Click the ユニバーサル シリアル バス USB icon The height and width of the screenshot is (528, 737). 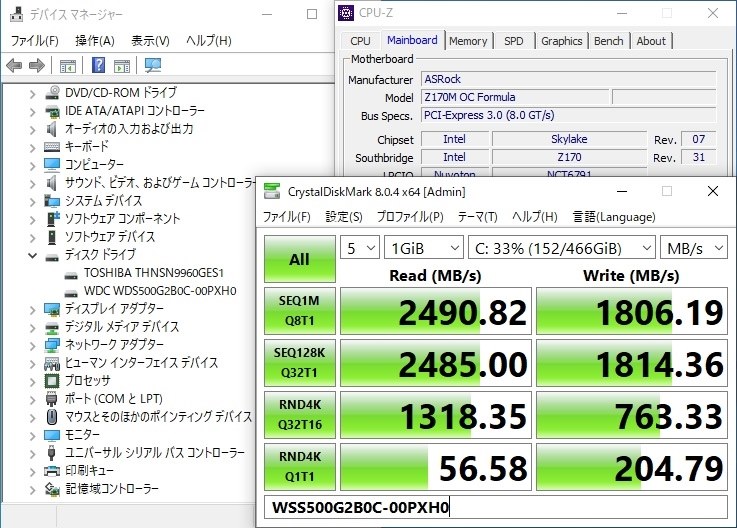52,453
